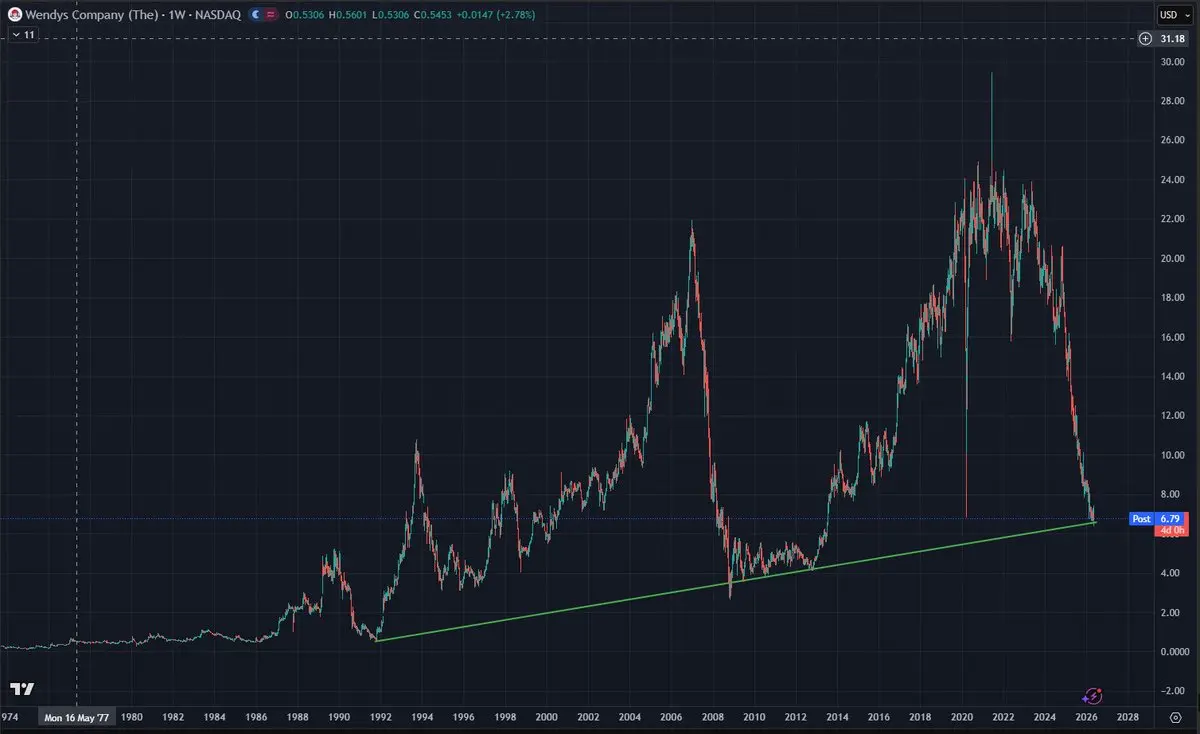This screenshot has height=734, width=1200.
Task: Click the open value O0.5306 in the header
Action: (x=305, y=15)
